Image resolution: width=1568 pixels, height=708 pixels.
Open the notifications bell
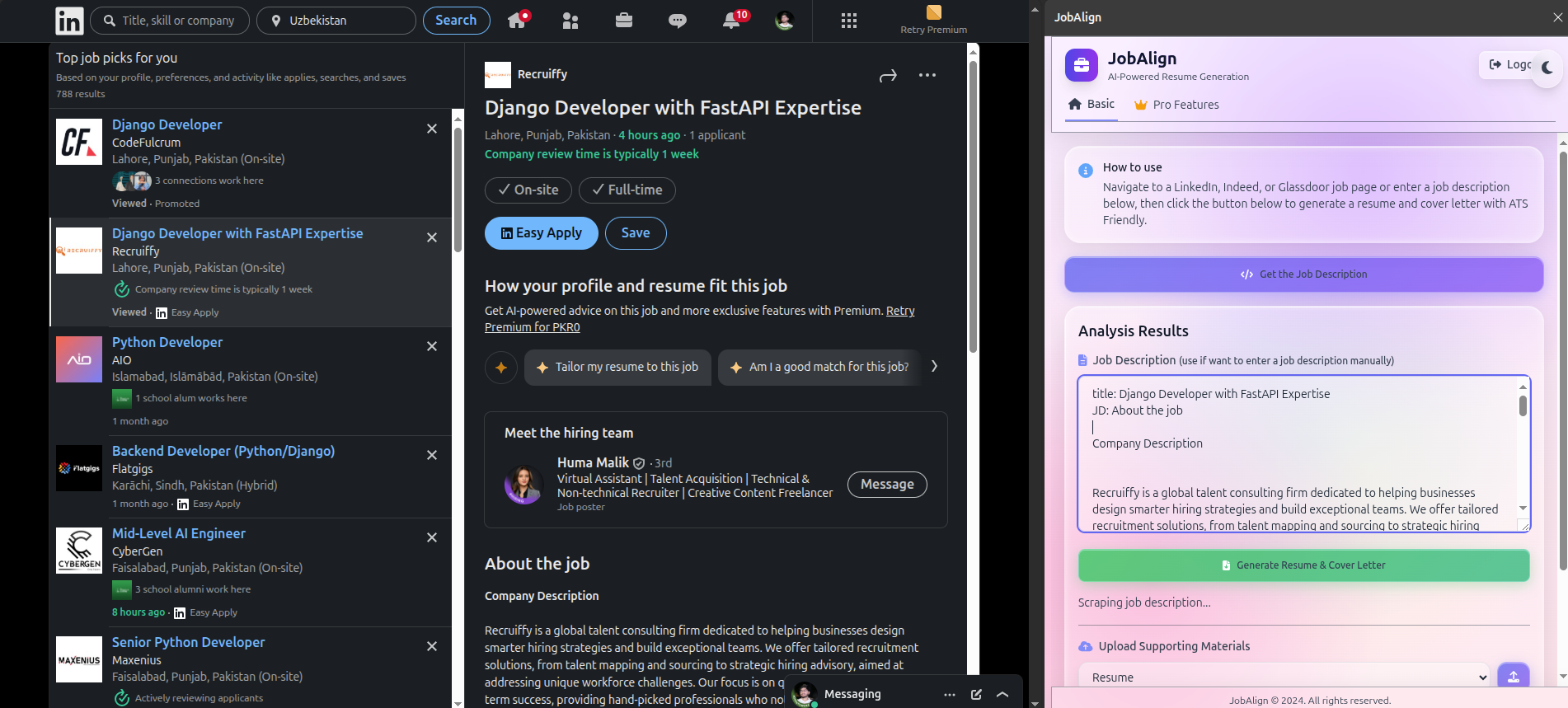(731, 21)
